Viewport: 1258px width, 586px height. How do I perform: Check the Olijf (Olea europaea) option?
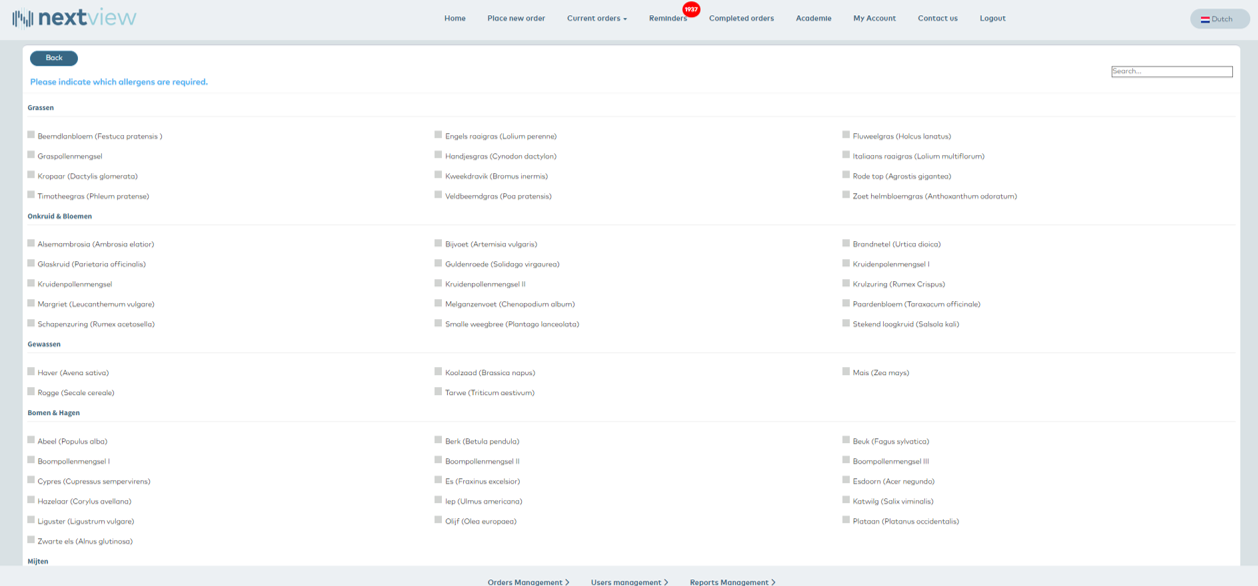[438, 520]
